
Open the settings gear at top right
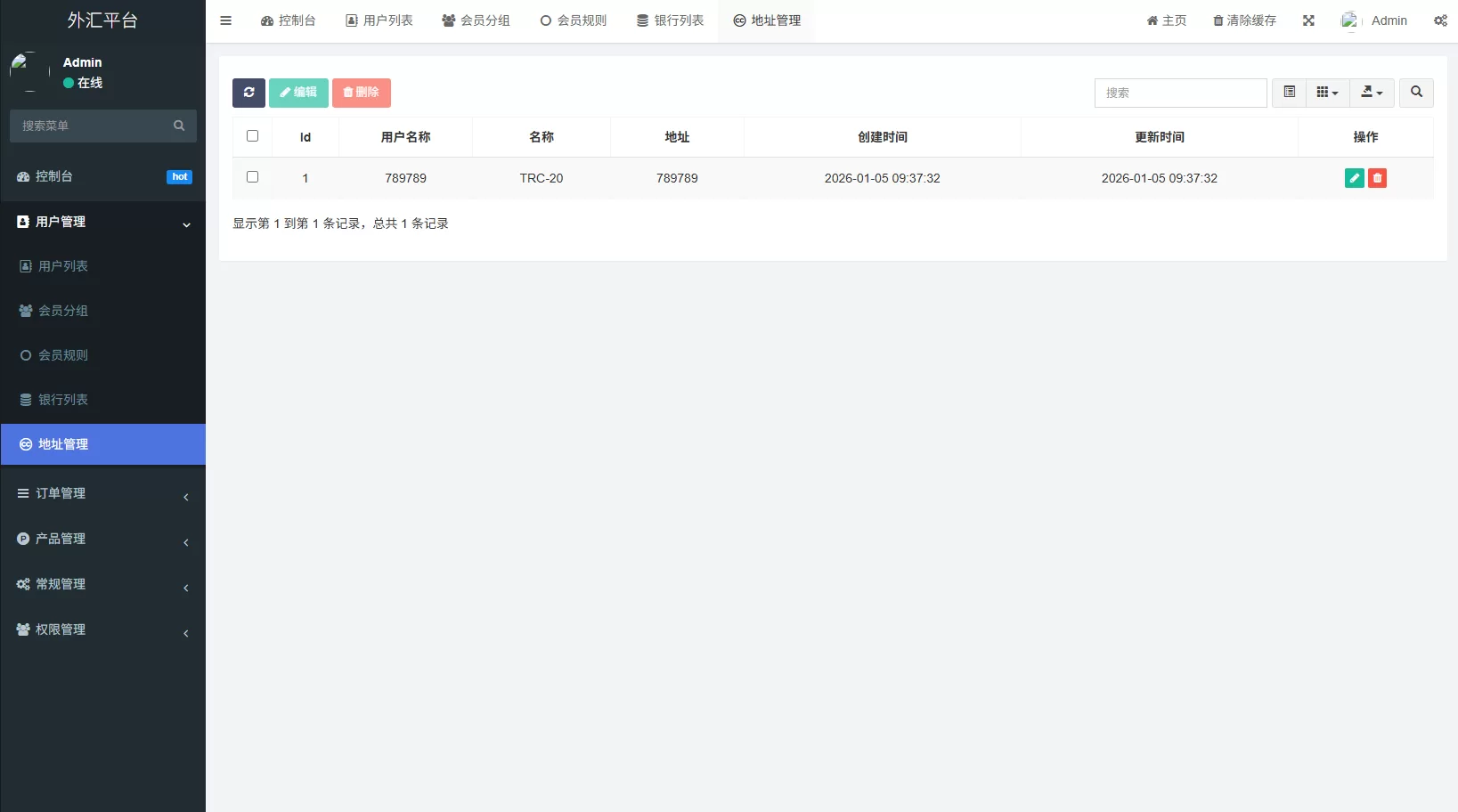coord(1440,20)
